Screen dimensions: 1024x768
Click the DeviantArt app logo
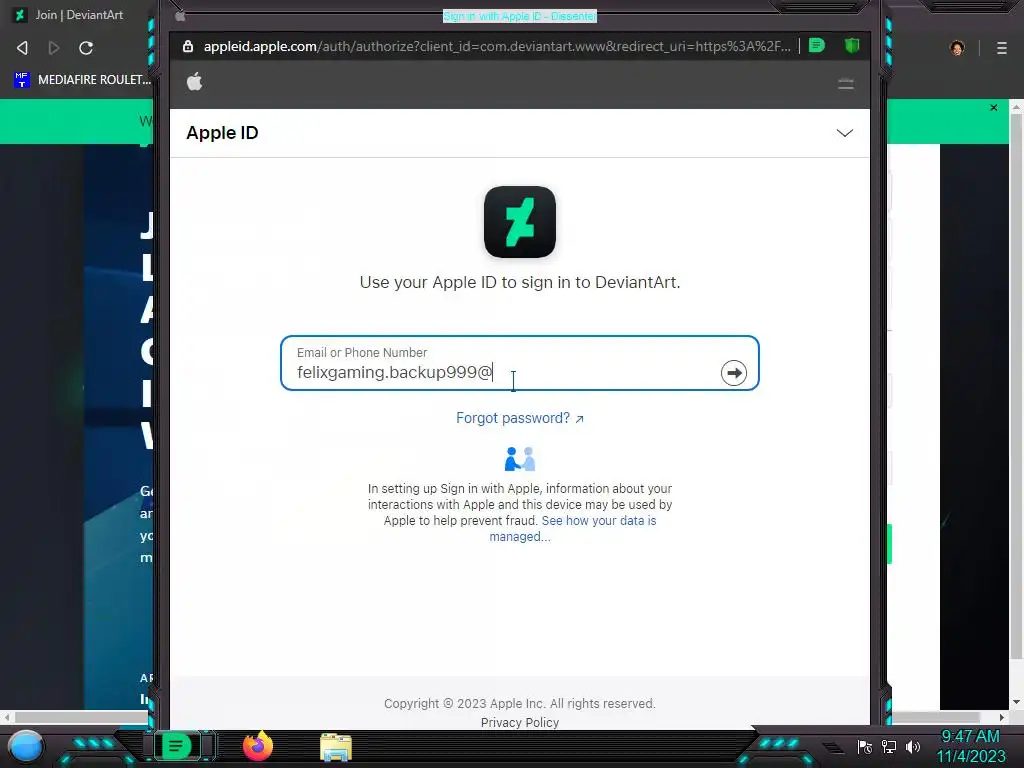coord(520,222)
